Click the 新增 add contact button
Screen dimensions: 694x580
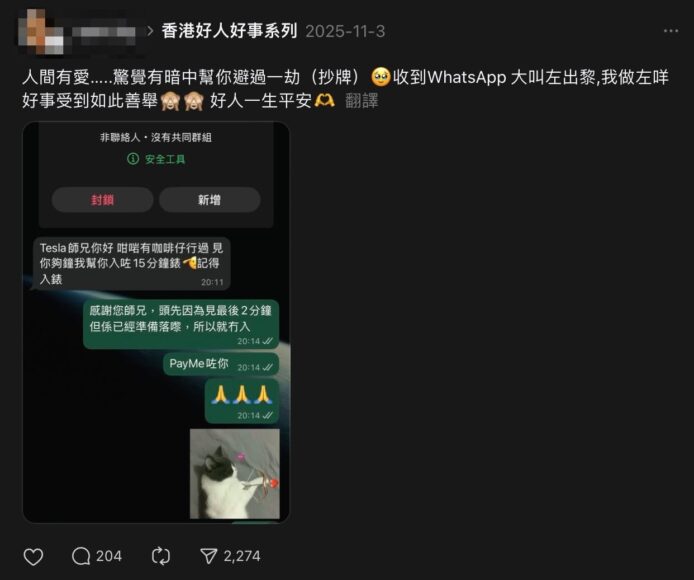pos(209,200)
